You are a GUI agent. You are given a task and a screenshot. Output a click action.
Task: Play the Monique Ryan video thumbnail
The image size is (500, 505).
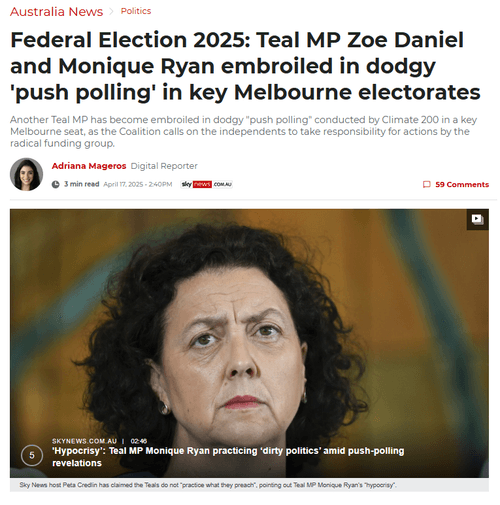click(249, 343)
